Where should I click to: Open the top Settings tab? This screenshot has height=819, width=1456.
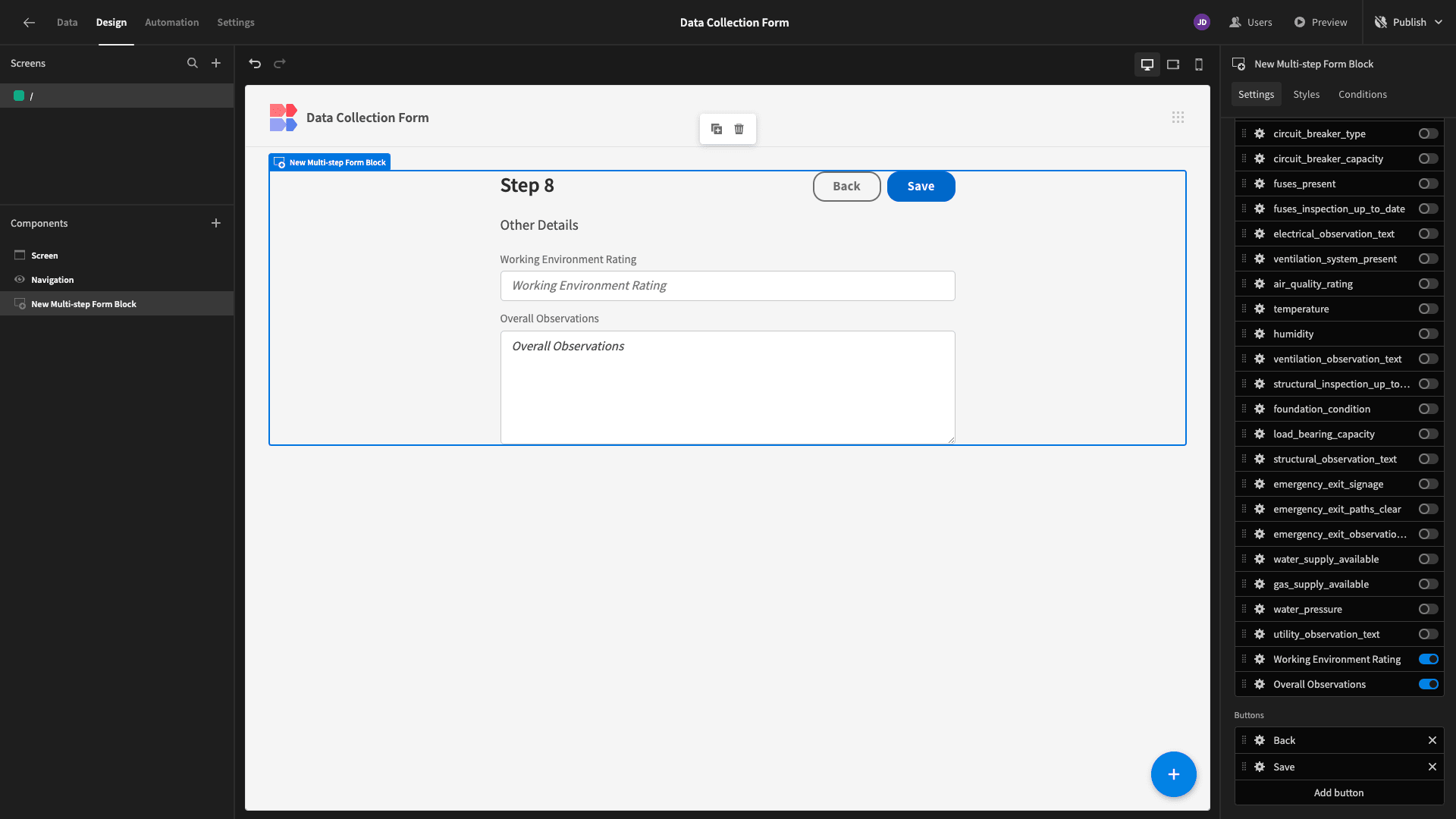point(236,23)
